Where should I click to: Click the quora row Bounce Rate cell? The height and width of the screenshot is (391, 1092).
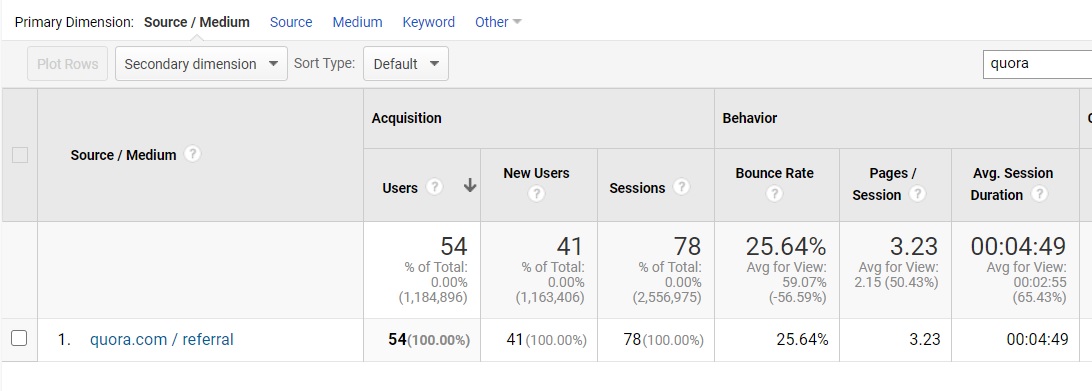tap(802, 340)
